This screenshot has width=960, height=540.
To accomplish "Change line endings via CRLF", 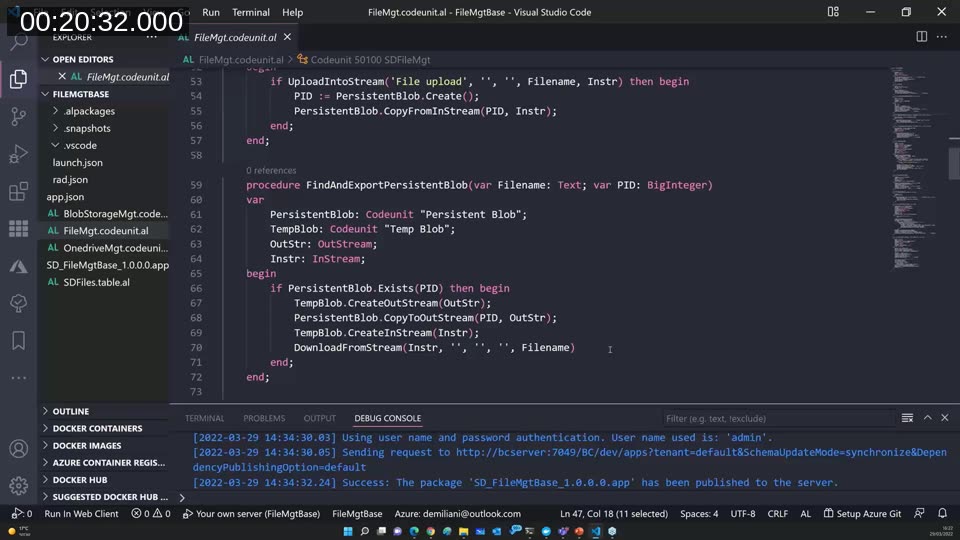I will point(778,514).
